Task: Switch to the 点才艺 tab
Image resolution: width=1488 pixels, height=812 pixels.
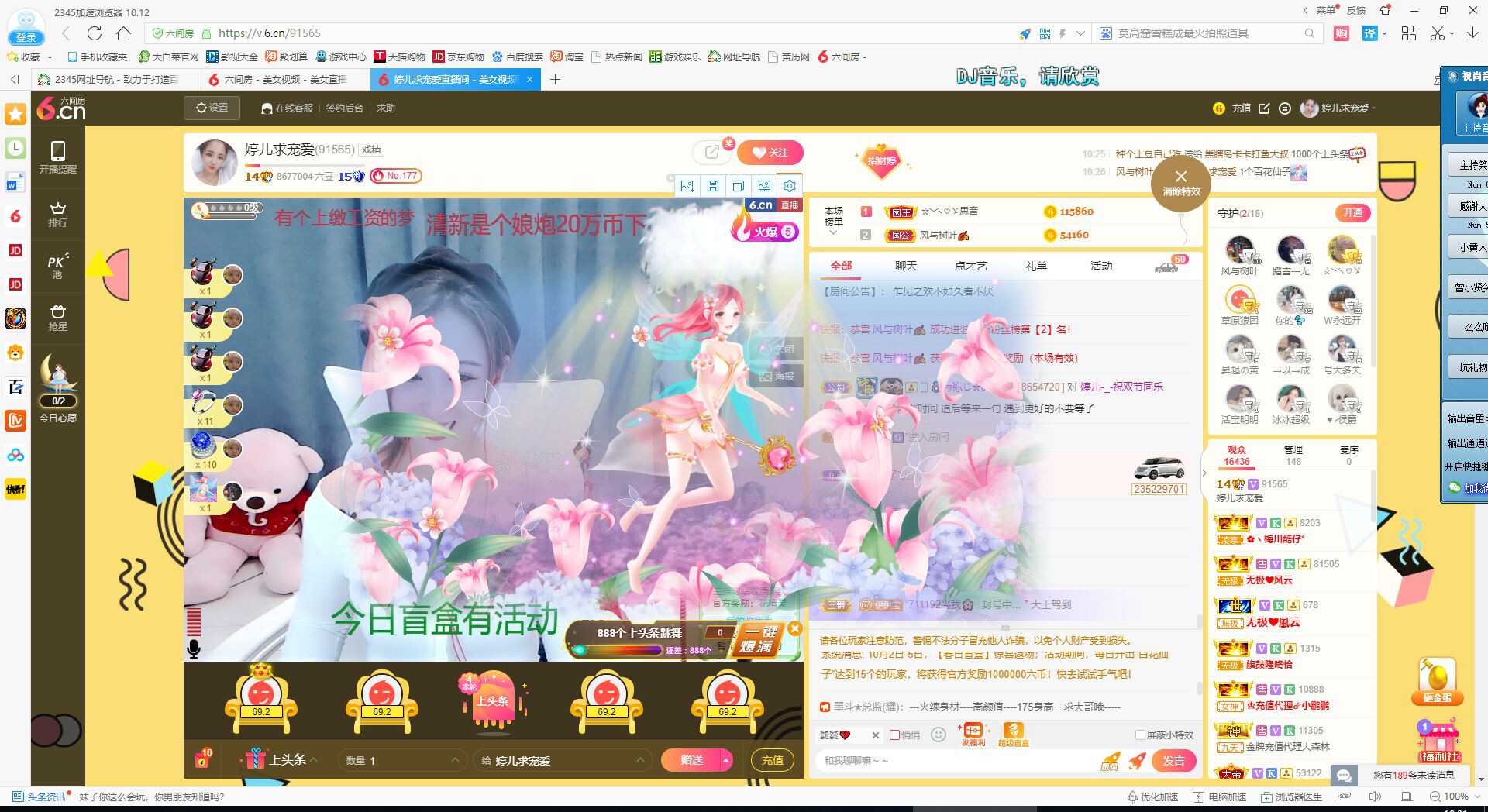Action: tap(971, 266)
